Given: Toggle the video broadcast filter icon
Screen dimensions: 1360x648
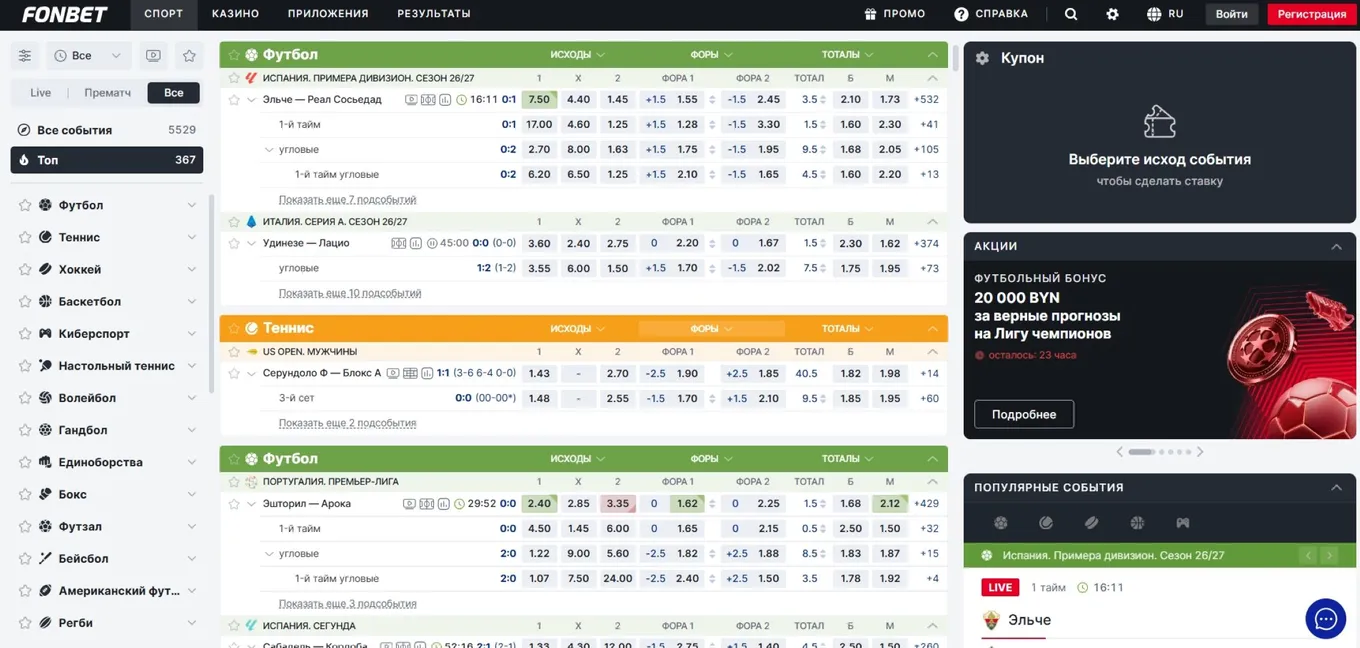Looking at the screenshot, I should (x=153, y=56).
